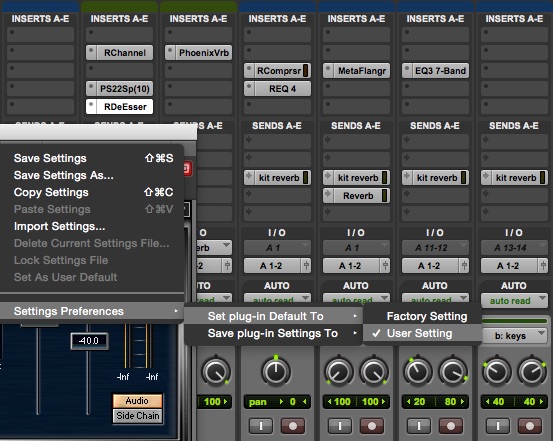Screen dimensions: 553x441
Task: Switch plug-in key input to Side Chain
Action: [x=137, y=416]
